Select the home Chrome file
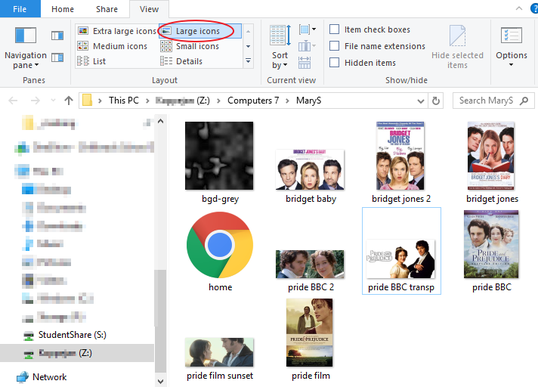The width and height of the screenshot is (538, 387). pyautogui.click(x=220, y=251)
